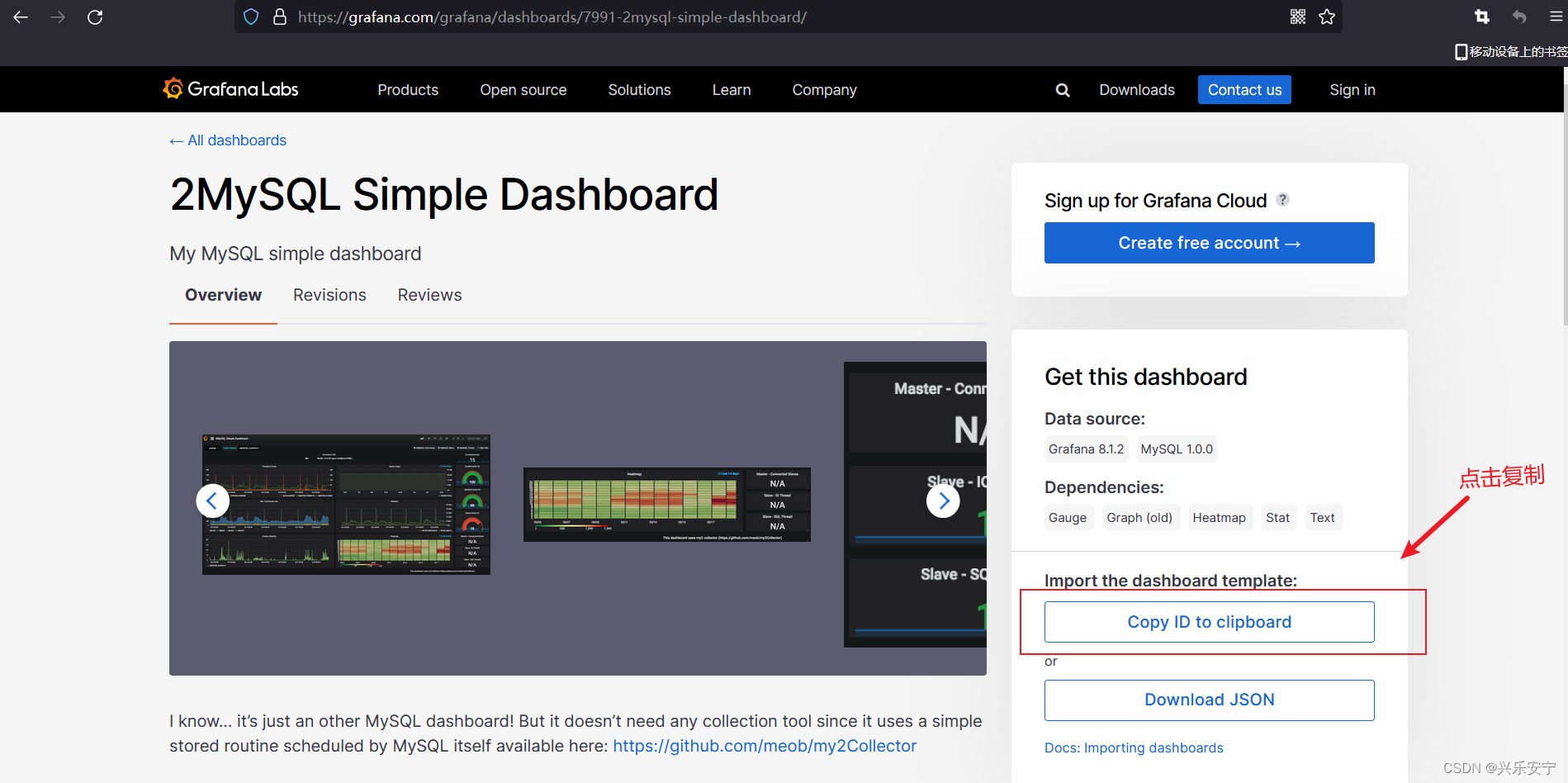Click the crop screenshot toolbar icon
1568x783 pixels.
[1482, 17]
